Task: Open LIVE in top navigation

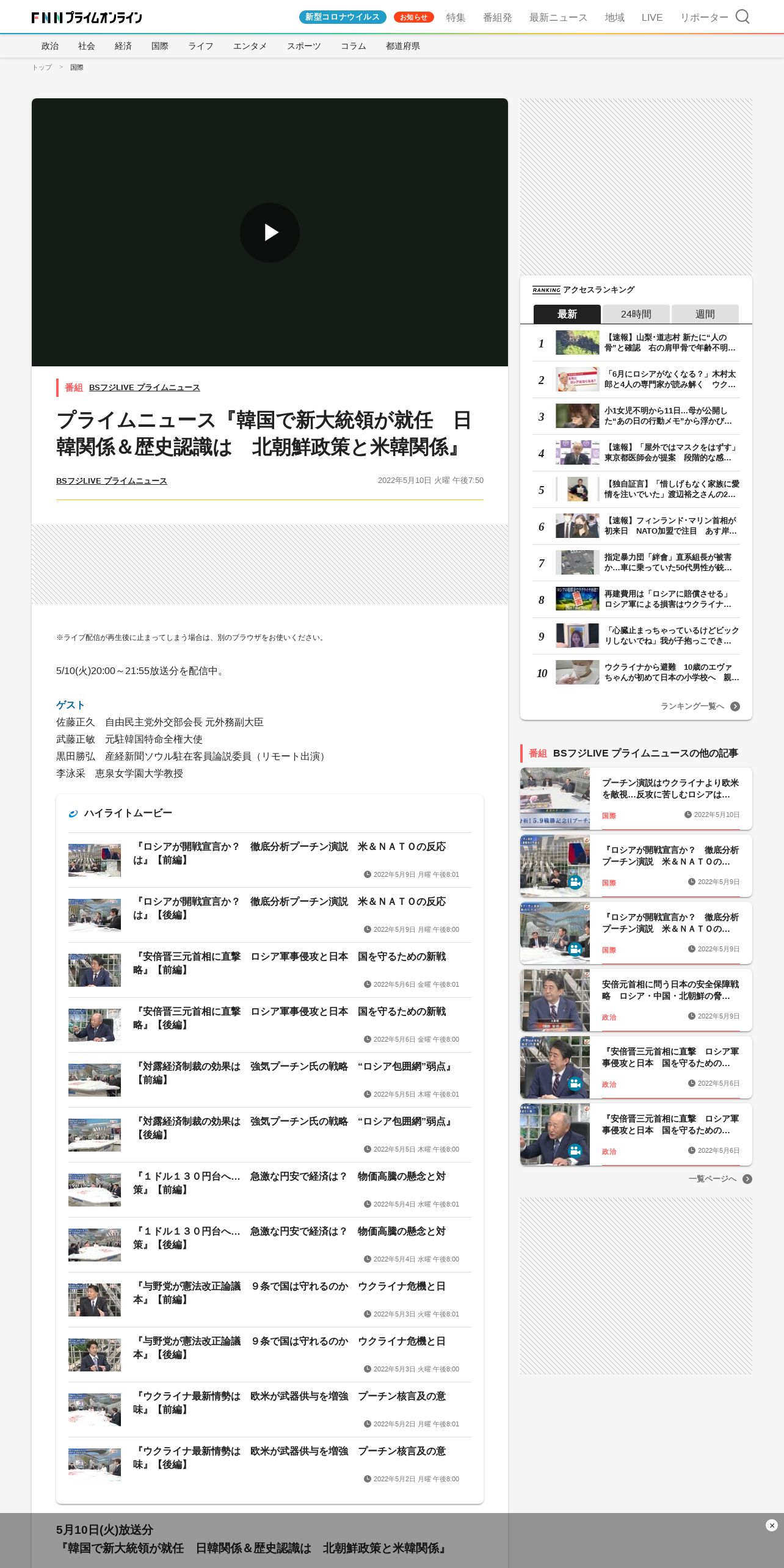Action: [652, 17]
